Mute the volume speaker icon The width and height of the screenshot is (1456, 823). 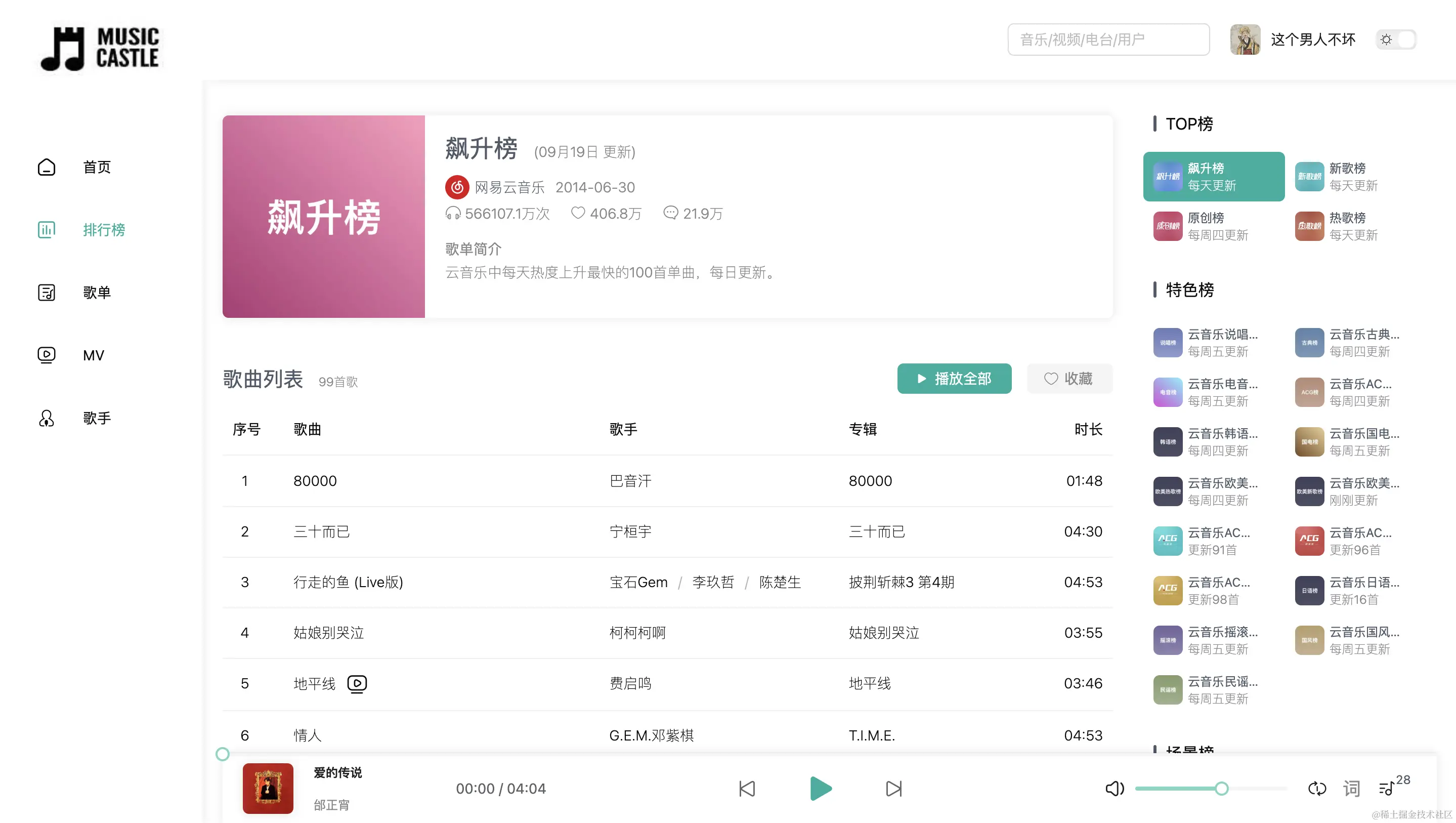pyautogui.click(x=1114, y=789)
